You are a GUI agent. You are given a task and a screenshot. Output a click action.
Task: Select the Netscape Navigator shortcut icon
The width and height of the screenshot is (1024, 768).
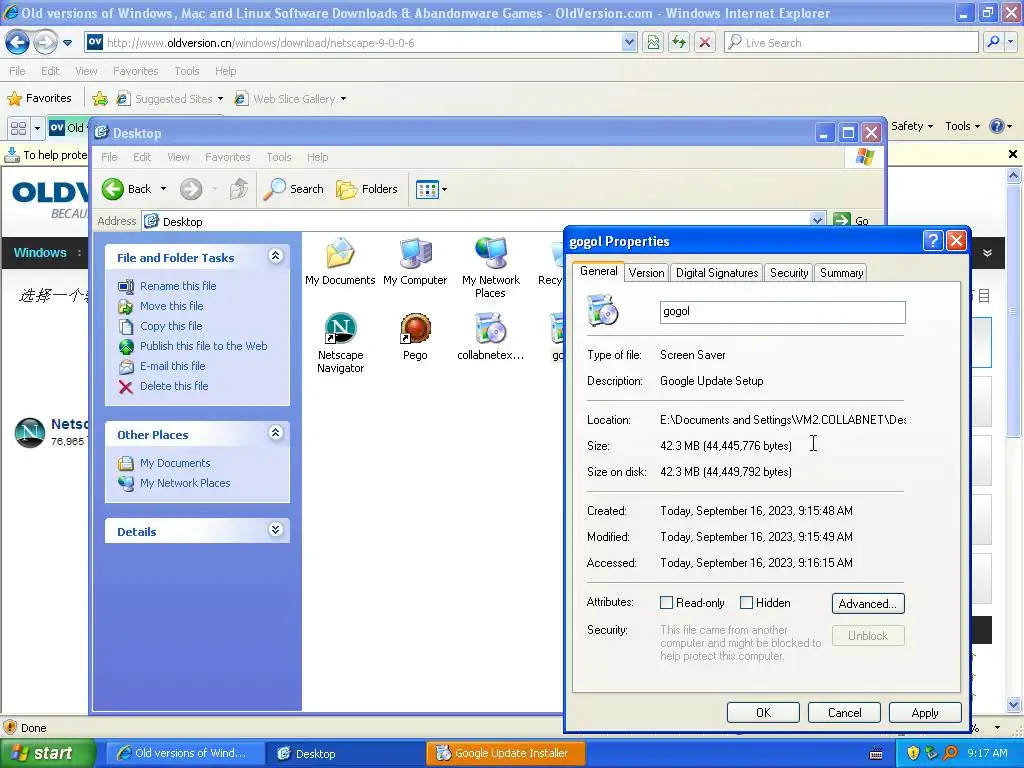[x=340, y=343]
